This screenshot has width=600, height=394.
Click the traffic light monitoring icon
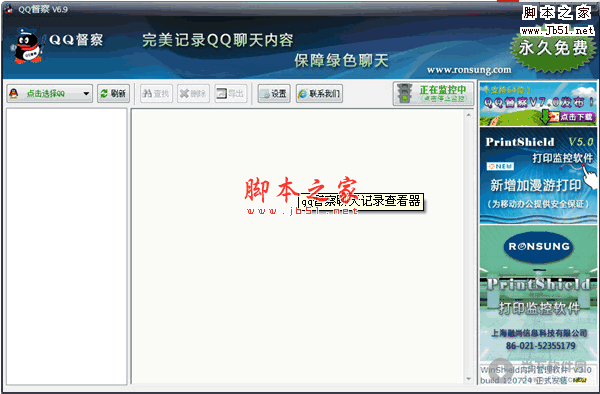[404, 93]
